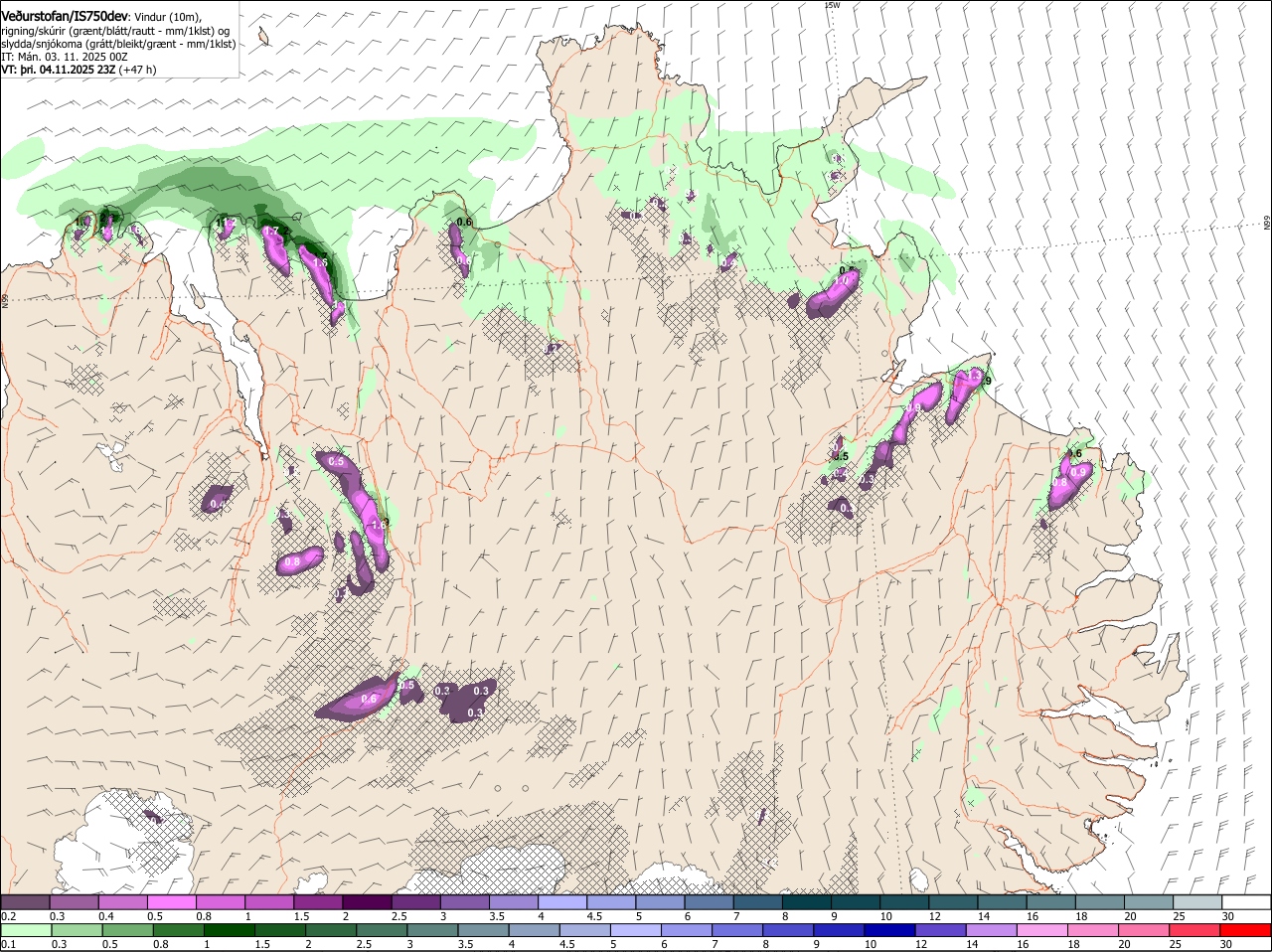Select the initial time line "IT: Mán. 03. 11. 2025 00Z"
Screen dimensions: 1272x952
[x=65, y=57]
